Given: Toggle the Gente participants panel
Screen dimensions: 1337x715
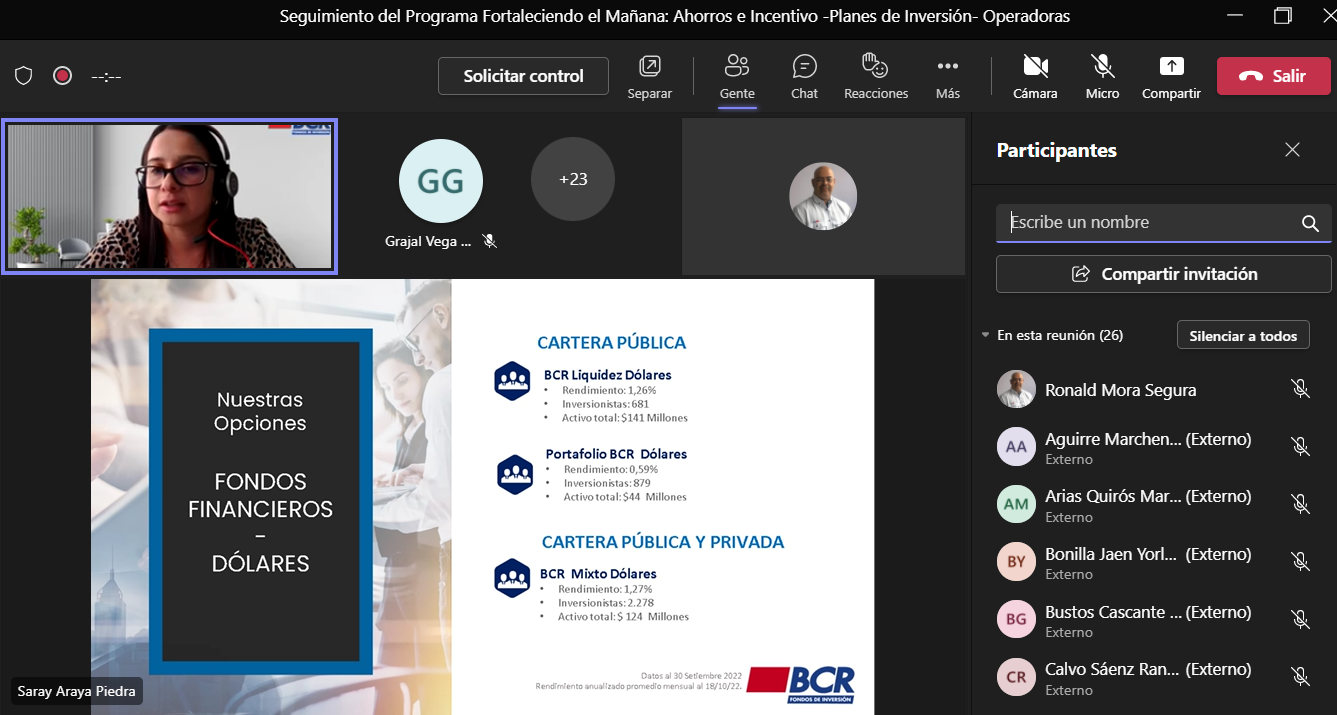Looking at the screenshot, I should pos(737,76).
